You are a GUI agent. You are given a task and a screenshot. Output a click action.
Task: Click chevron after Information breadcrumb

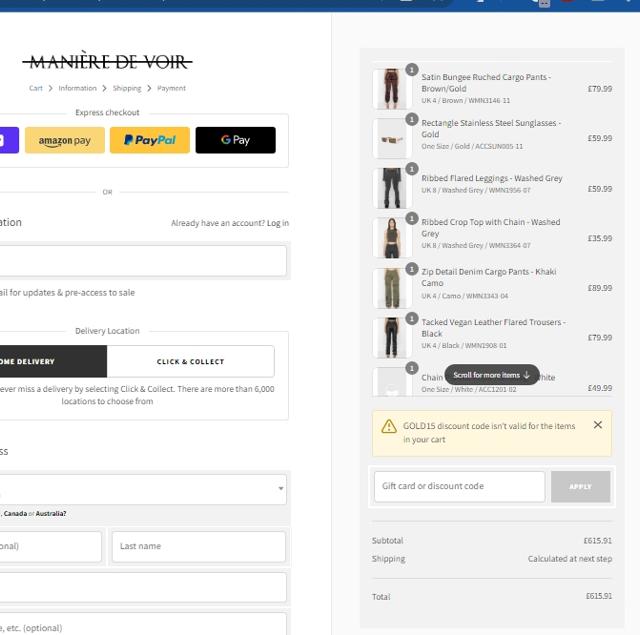click(104, 88)
